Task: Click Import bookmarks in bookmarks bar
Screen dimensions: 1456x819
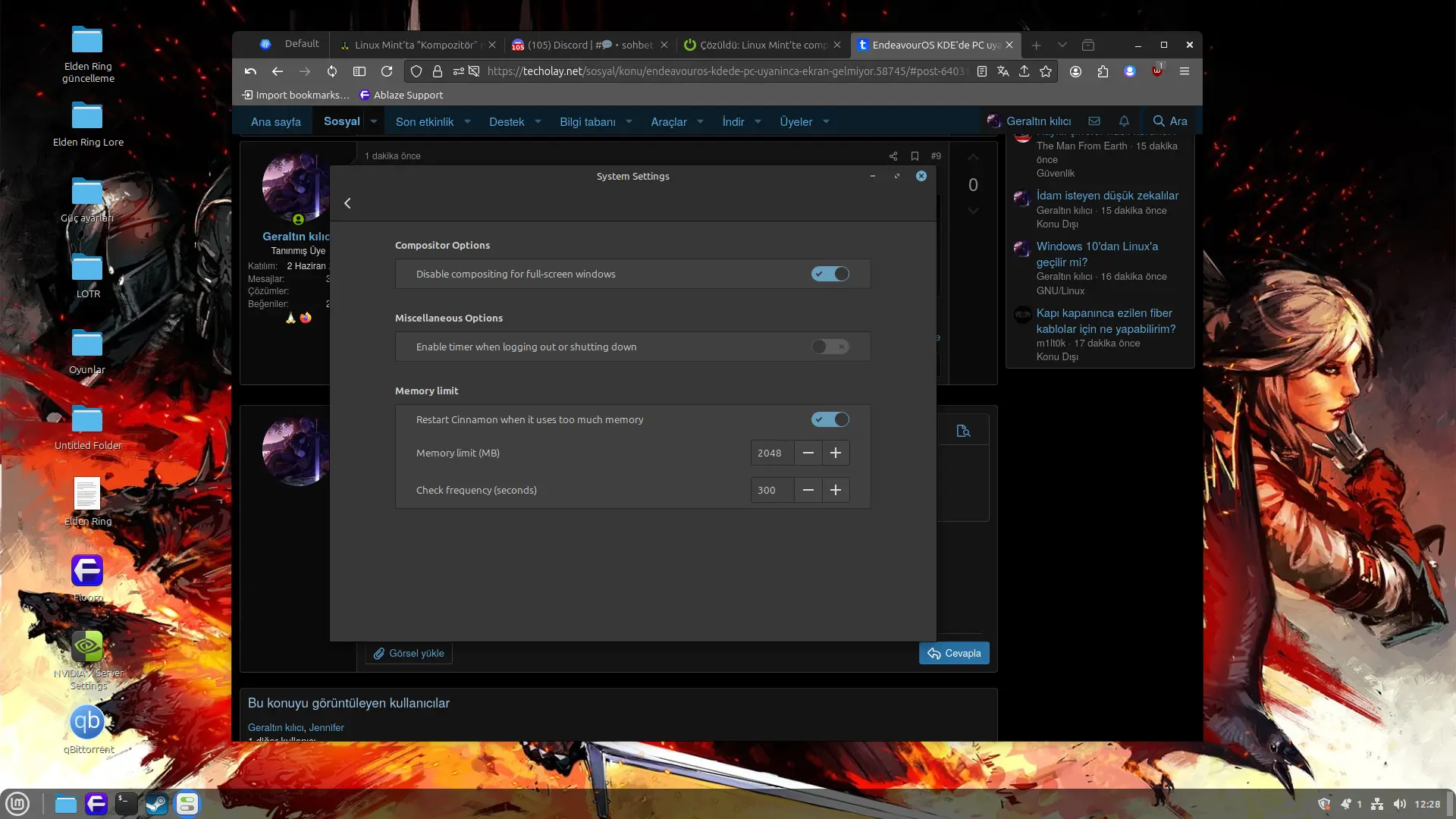Action: [295, 95]
